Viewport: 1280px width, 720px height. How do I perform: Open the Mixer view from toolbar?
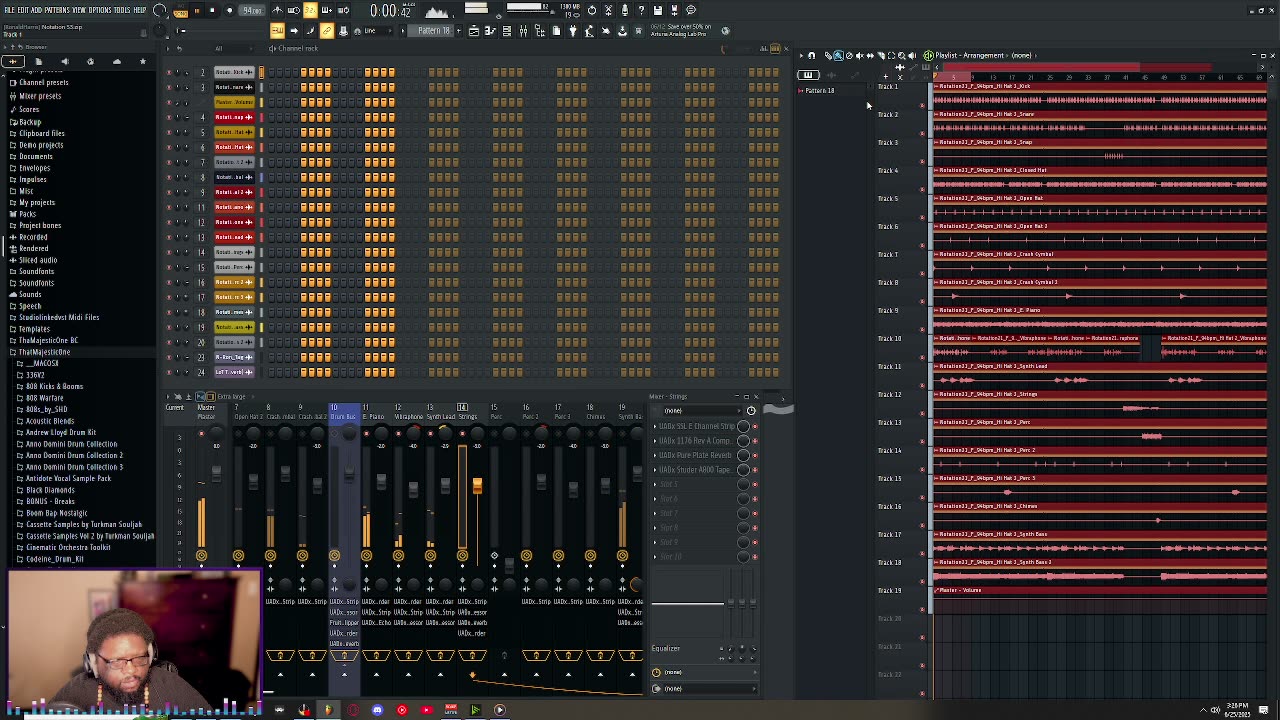[x=523, y=31]
